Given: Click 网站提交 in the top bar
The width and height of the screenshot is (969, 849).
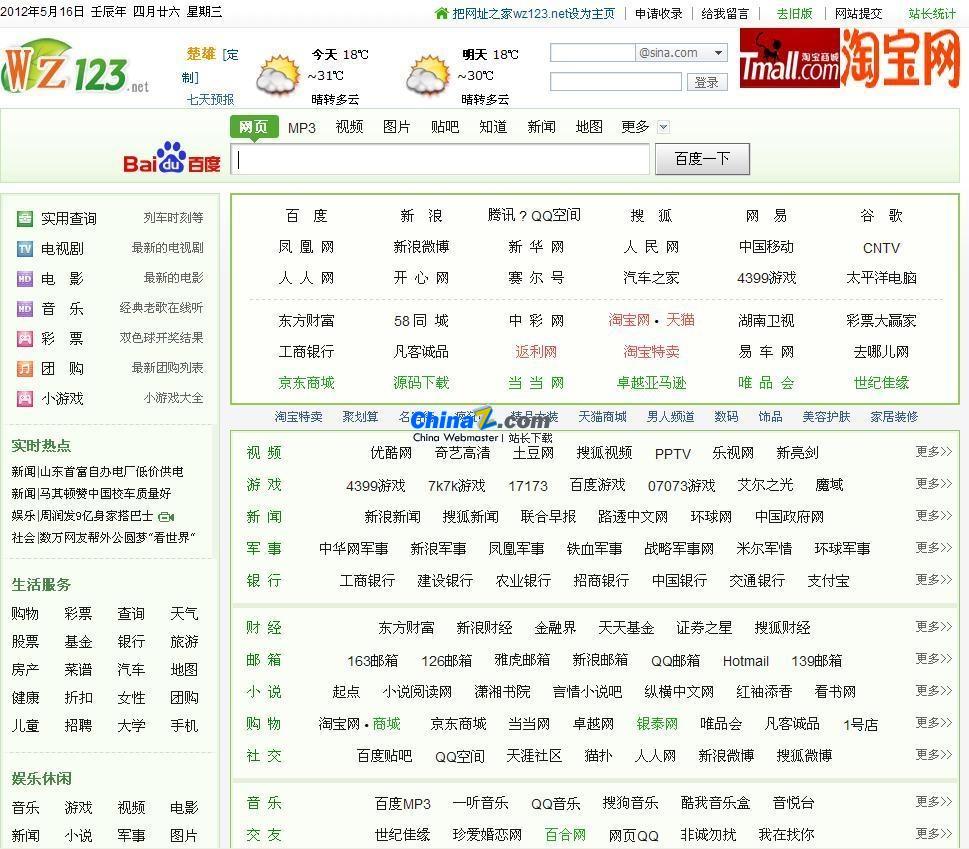Looking at the screenshot, I should (x=858, y=14).
